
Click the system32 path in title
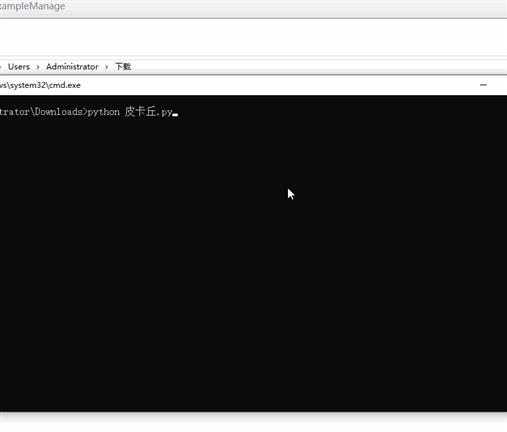[x=28, y=85]
